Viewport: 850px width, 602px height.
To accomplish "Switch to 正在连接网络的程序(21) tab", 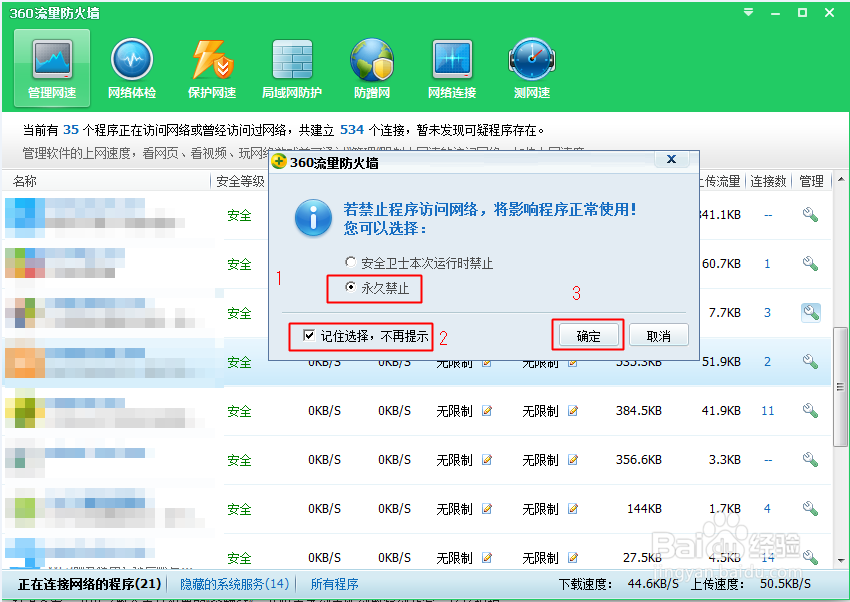I will coord(90,584).
